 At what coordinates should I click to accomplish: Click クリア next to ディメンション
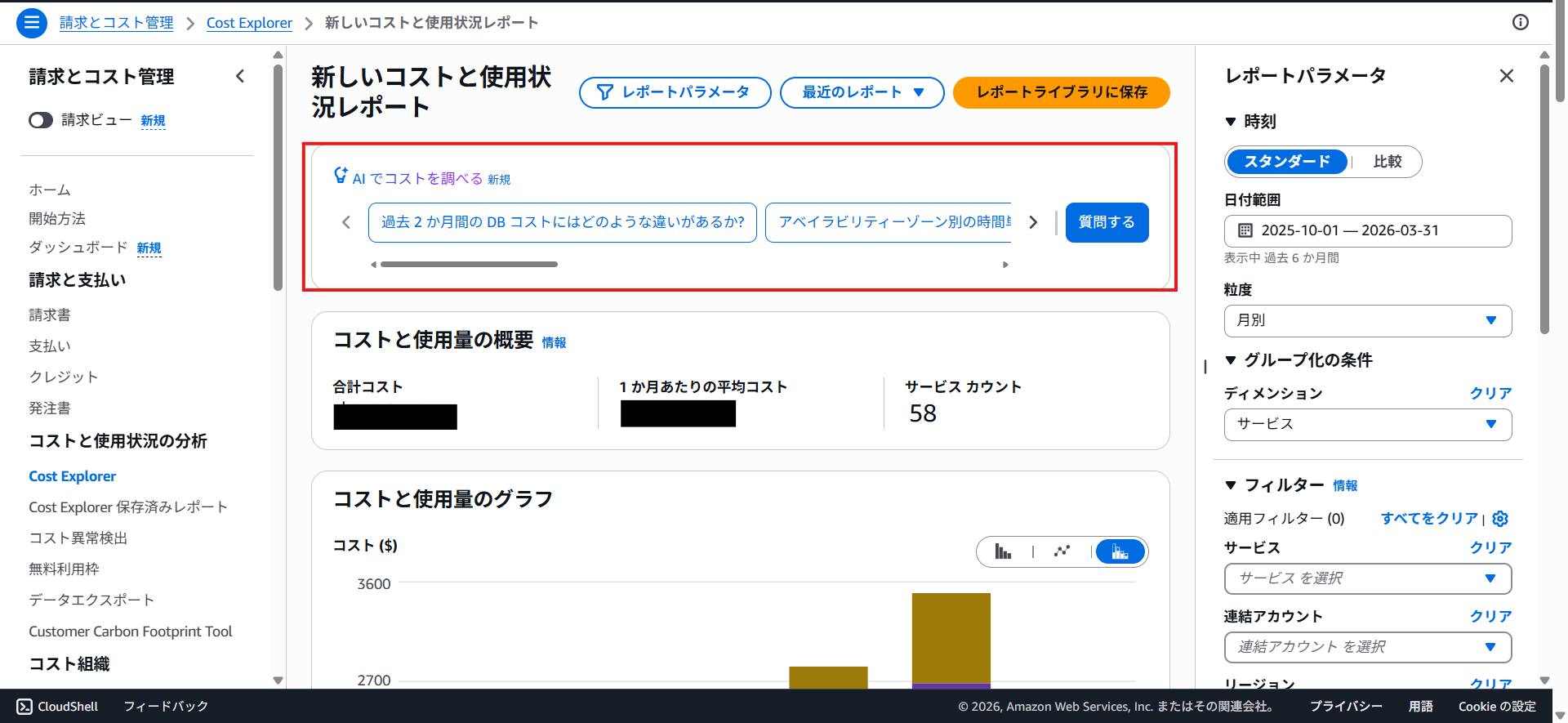click(1491, 393)
